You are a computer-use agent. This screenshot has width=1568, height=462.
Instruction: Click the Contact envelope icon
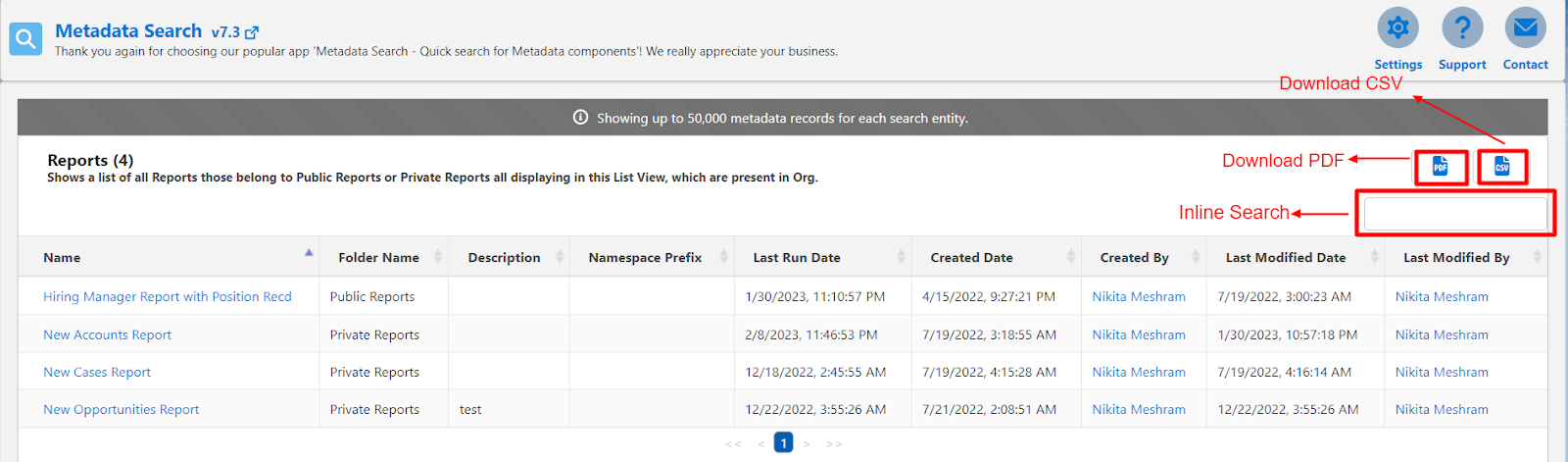1525,27
